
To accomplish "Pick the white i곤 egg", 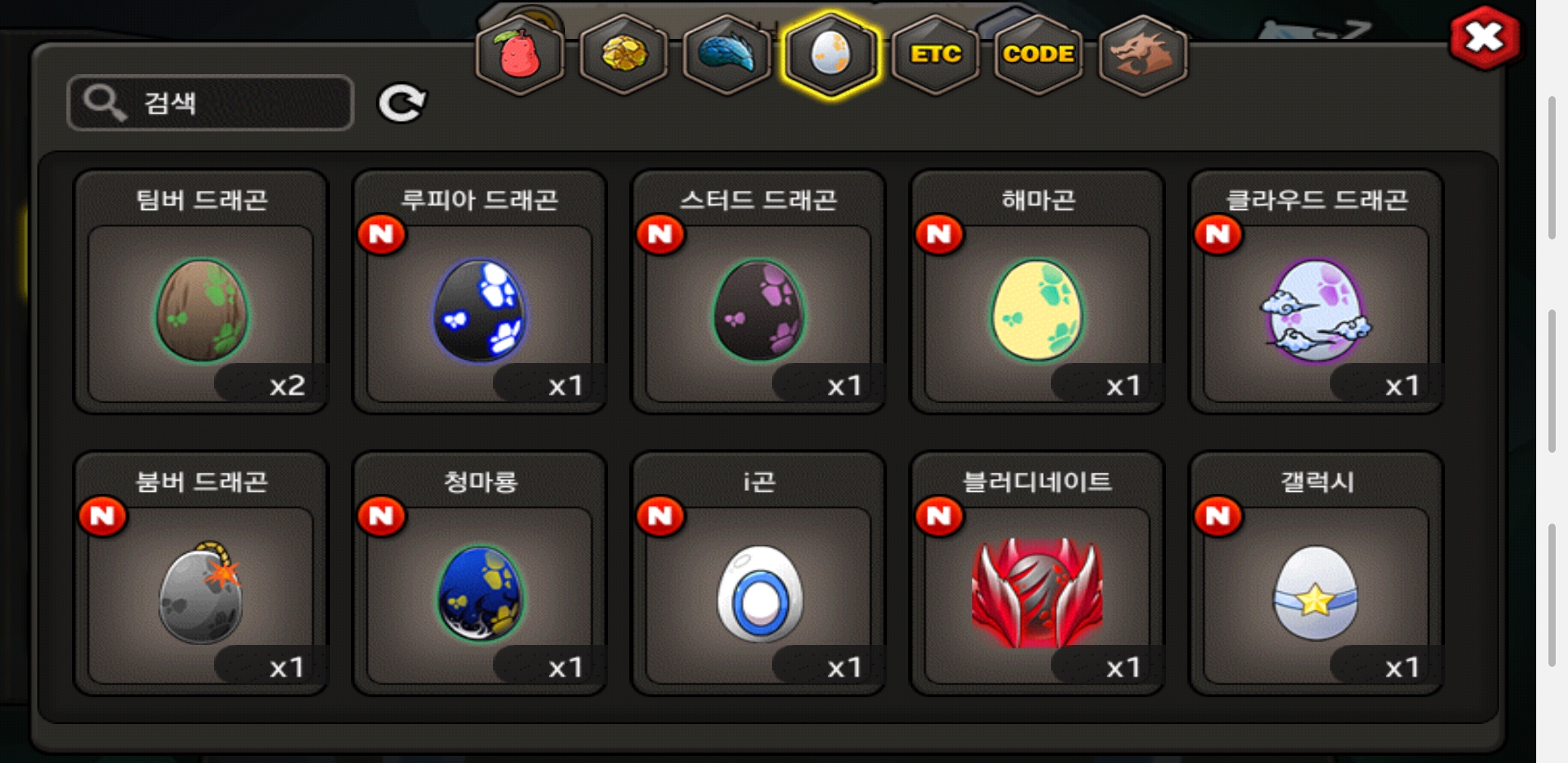I will point(759,574).
